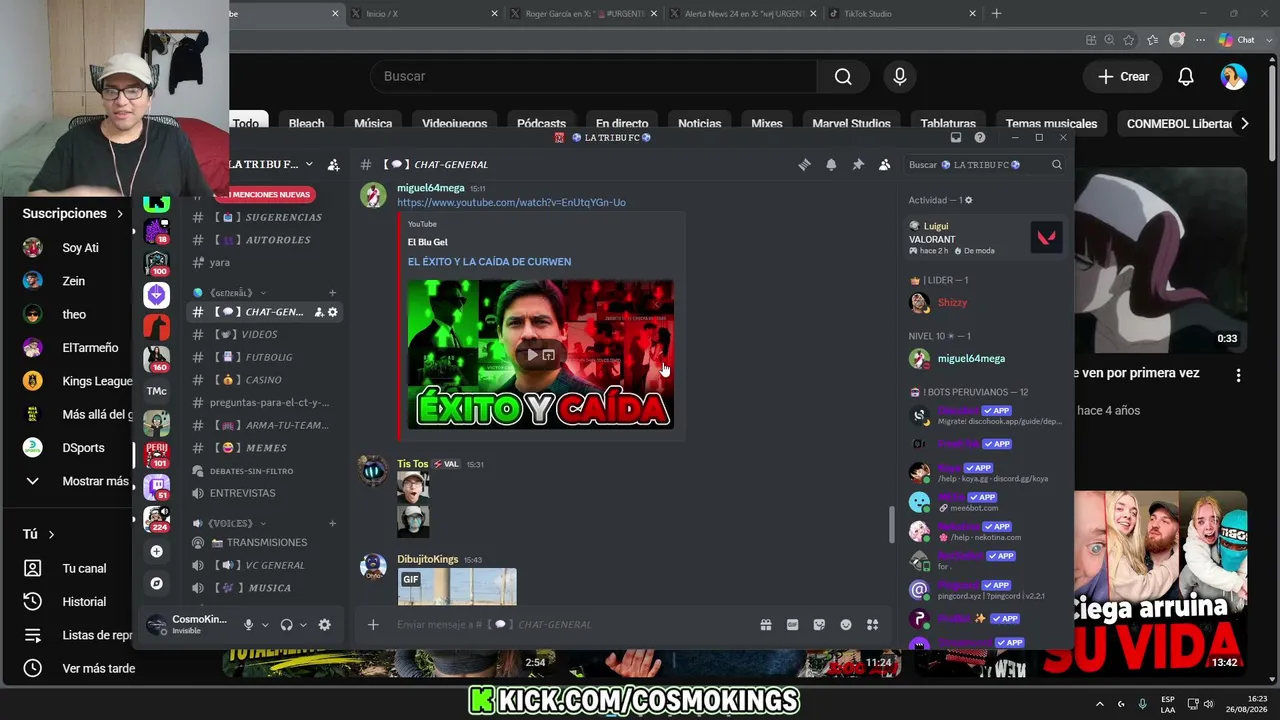Open the Discord inbox icon
This screenshot has height=720, width=1280.
pos(956,137)
